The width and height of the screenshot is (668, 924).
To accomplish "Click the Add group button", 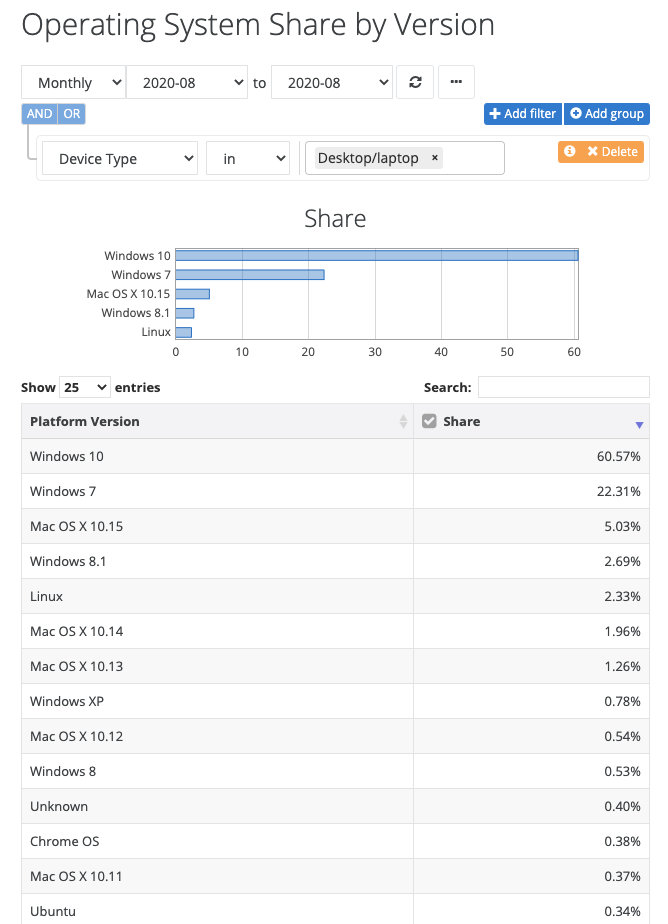I will tap(607, 114).
